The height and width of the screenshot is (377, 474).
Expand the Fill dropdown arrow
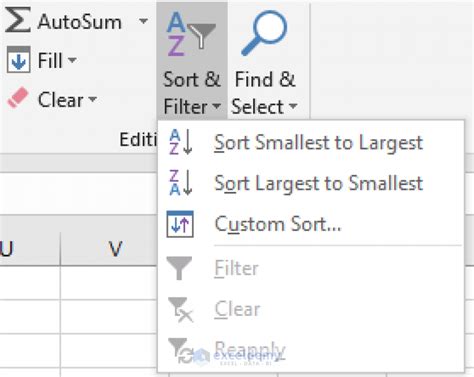tap(72, 60)
